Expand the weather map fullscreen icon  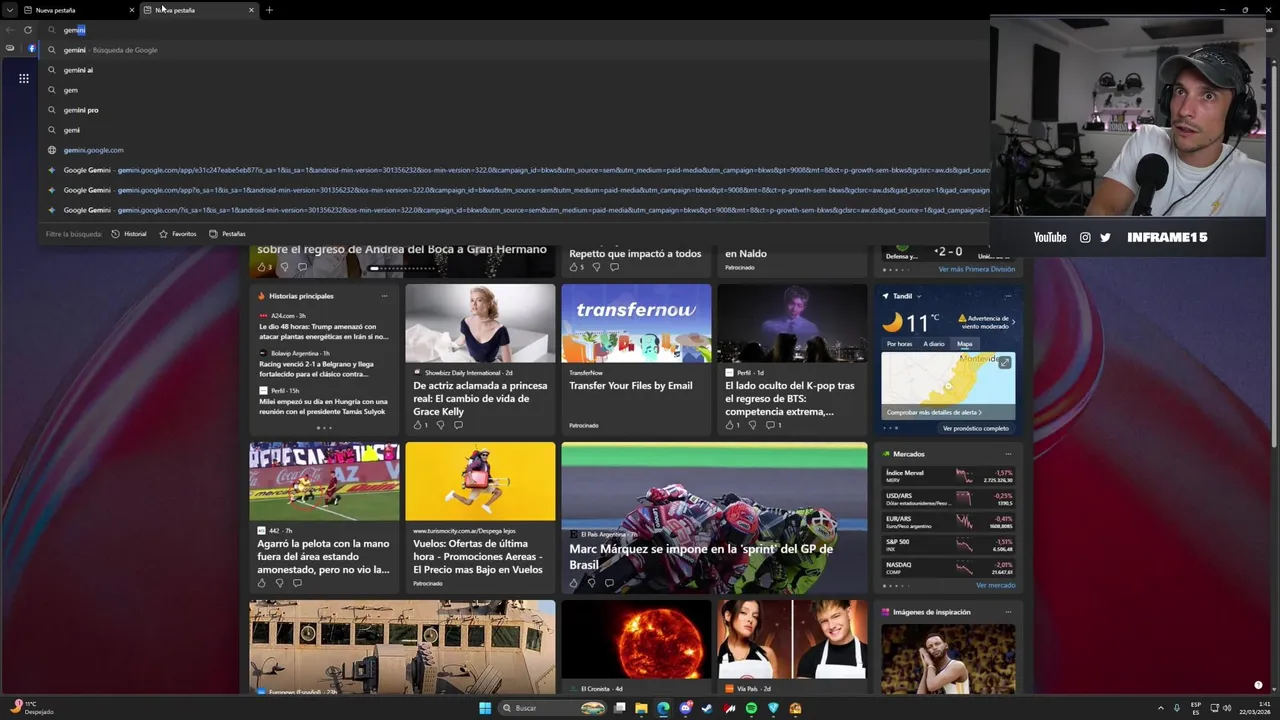[1005, 363]
